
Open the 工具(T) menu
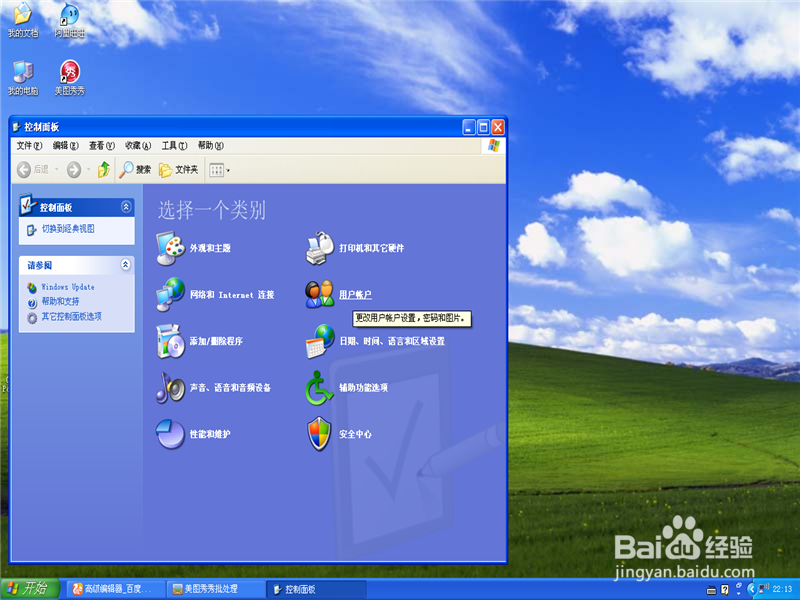click(x=174, y=145)
